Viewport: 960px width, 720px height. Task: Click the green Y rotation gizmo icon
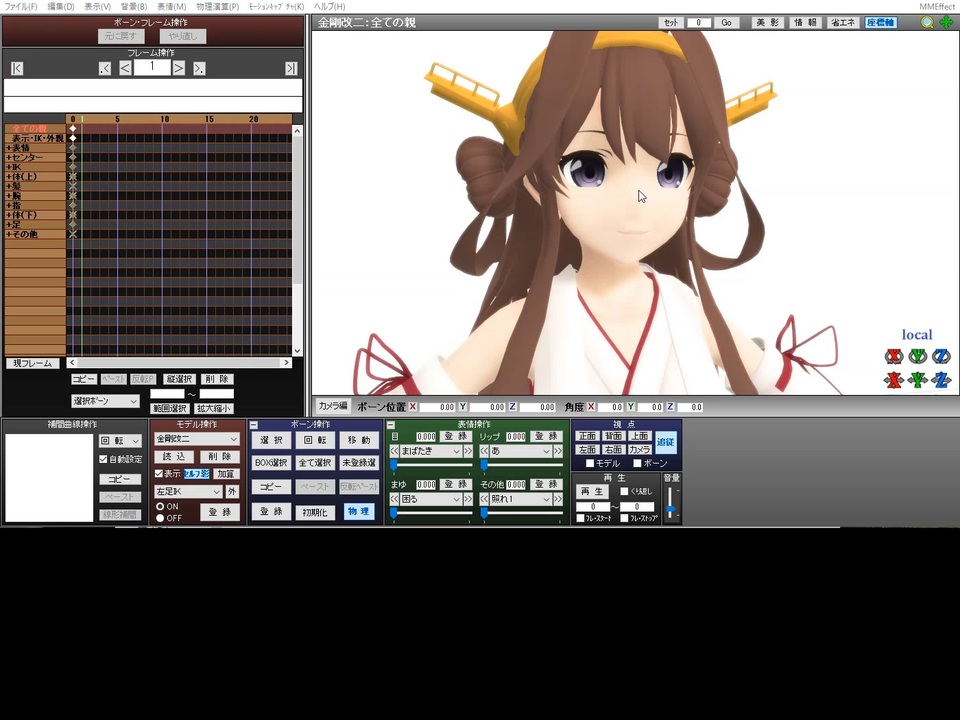click(917, 356)
